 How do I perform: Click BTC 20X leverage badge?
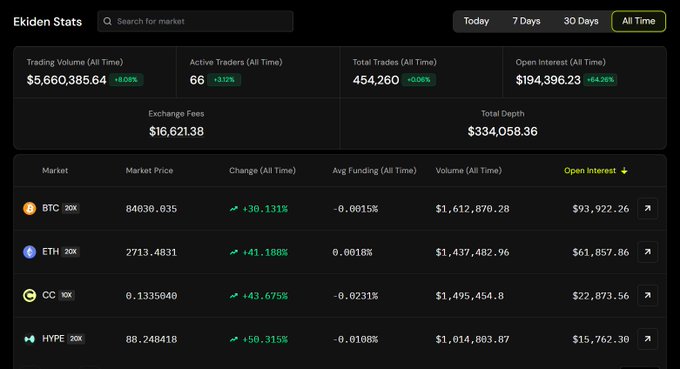(x=71, y=208)
